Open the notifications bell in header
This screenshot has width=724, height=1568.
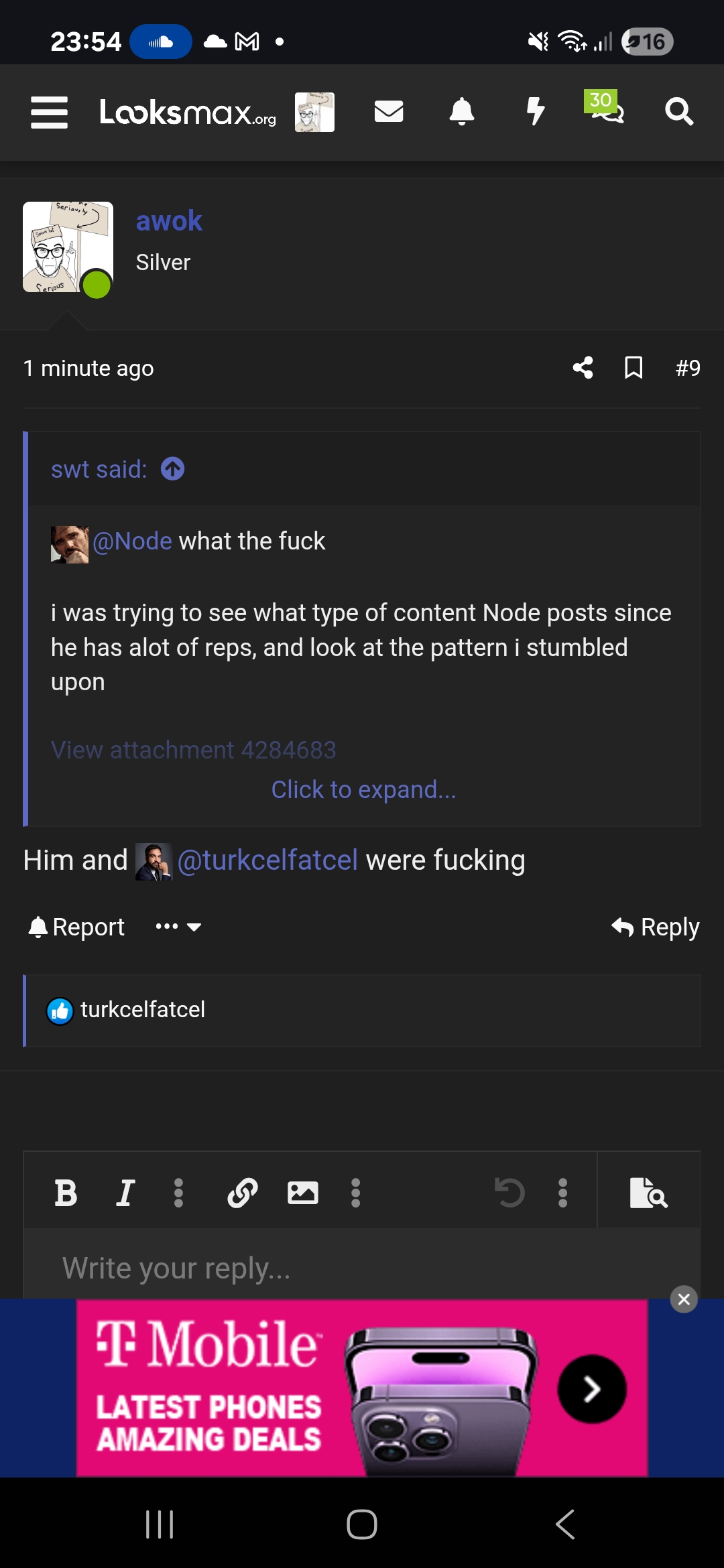[x=461, y=111]
